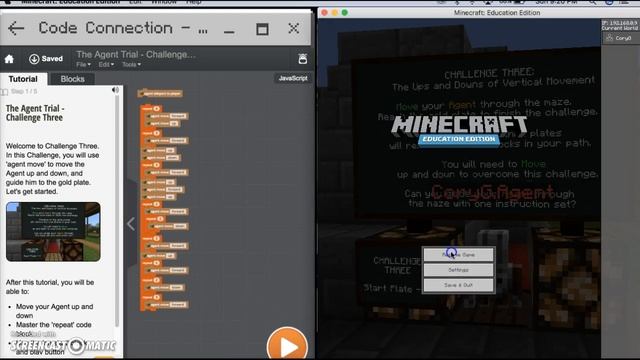Viewport: 640px width, 360px height.
Task: Click the 'Step 1 / 5' tutorial label
Action: [24, 91]
